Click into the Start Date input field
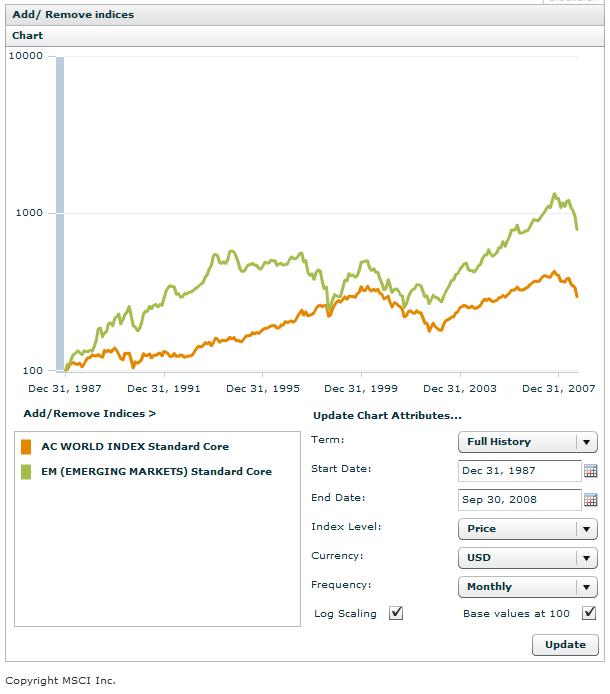 click(519, 471)
